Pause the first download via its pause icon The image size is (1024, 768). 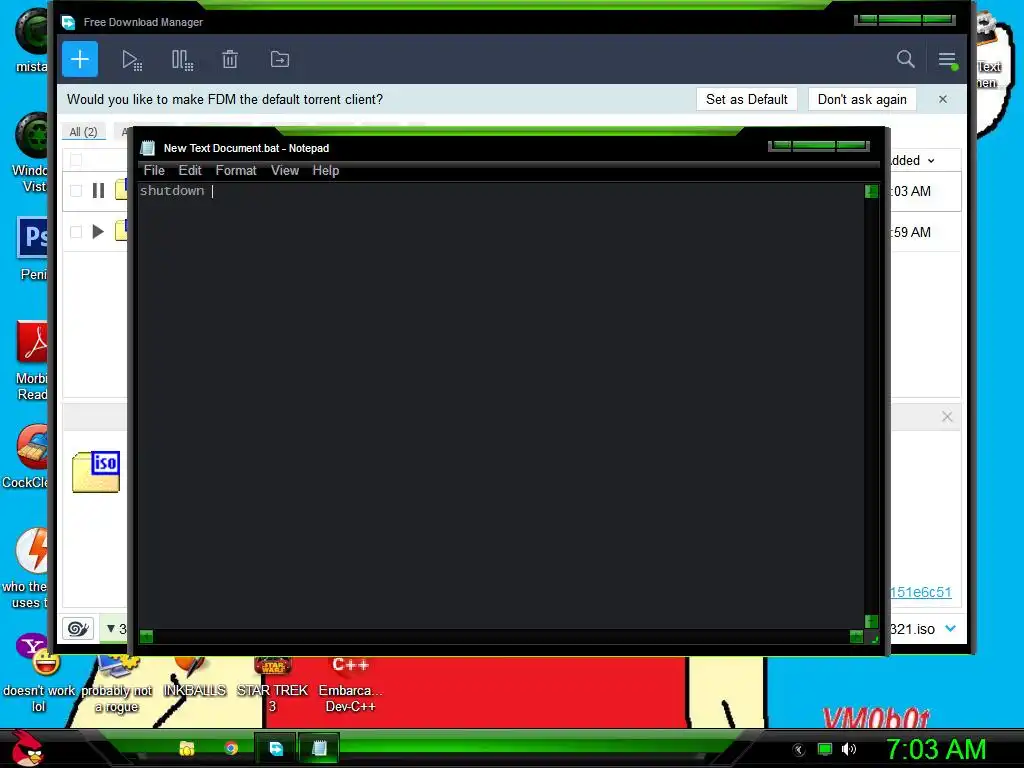coord(99,191)
